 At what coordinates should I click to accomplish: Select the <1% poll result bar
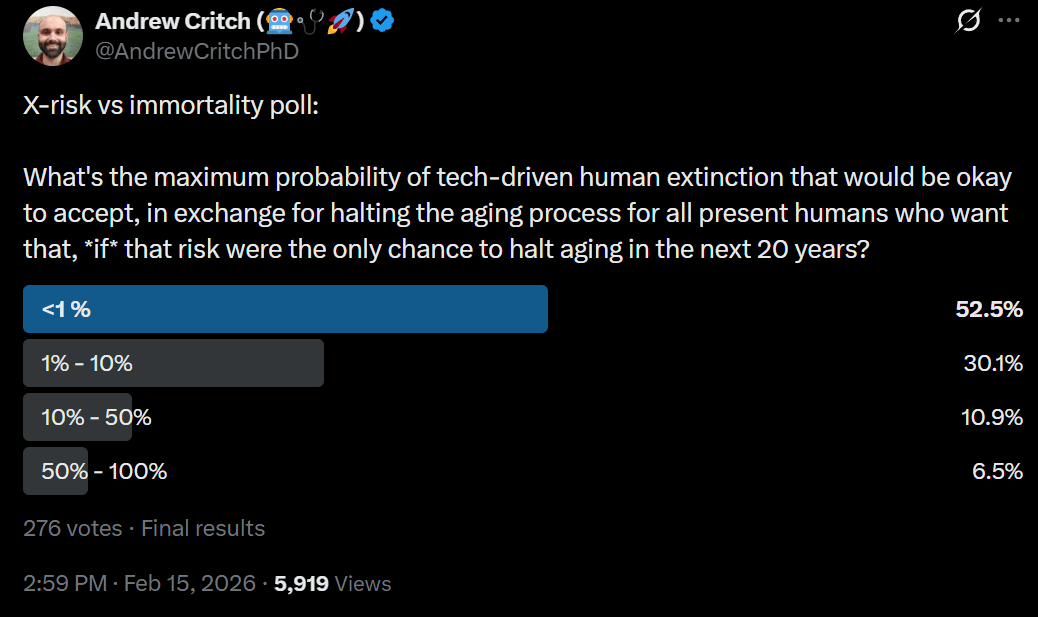coord(285,309)
